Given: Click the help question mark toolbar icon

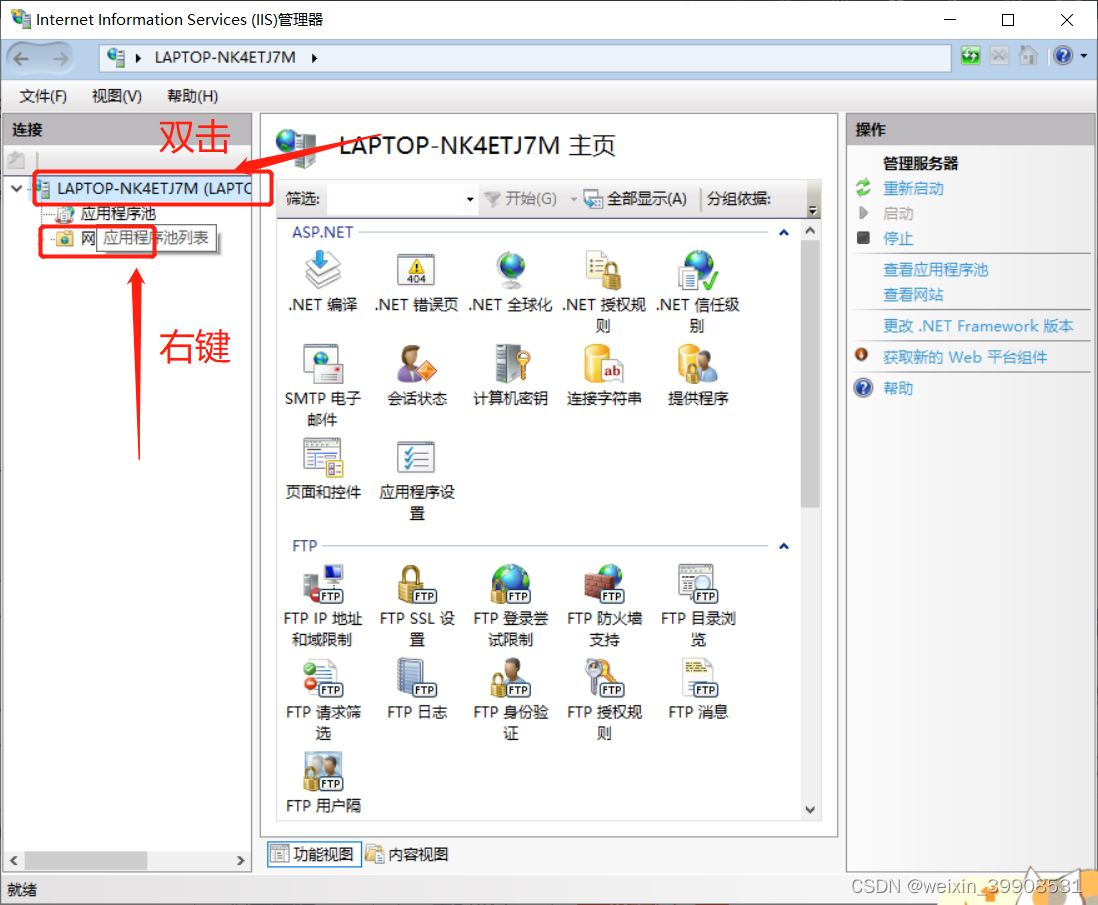Looking at the screenshot, I should pyautogui.click(x=1062, y=56).
